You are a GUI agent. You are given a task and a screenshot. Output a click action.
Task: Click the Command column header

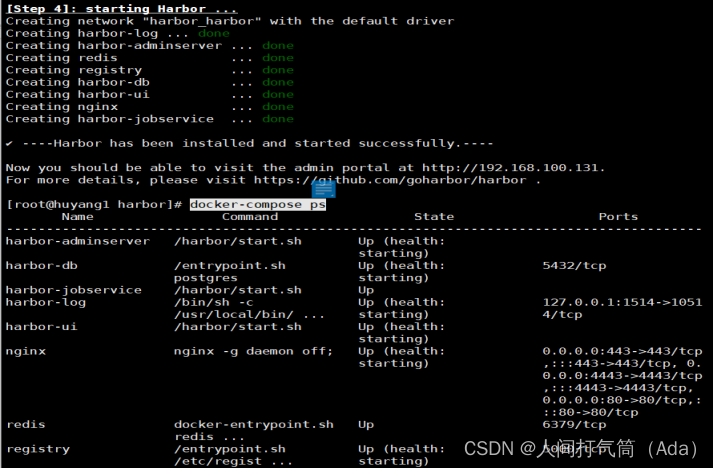pos(250,217)
